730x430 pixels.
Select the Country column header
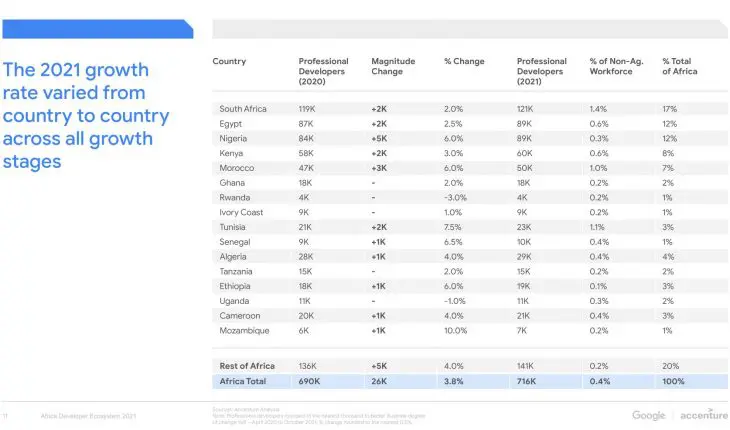[x=229, y=62]
